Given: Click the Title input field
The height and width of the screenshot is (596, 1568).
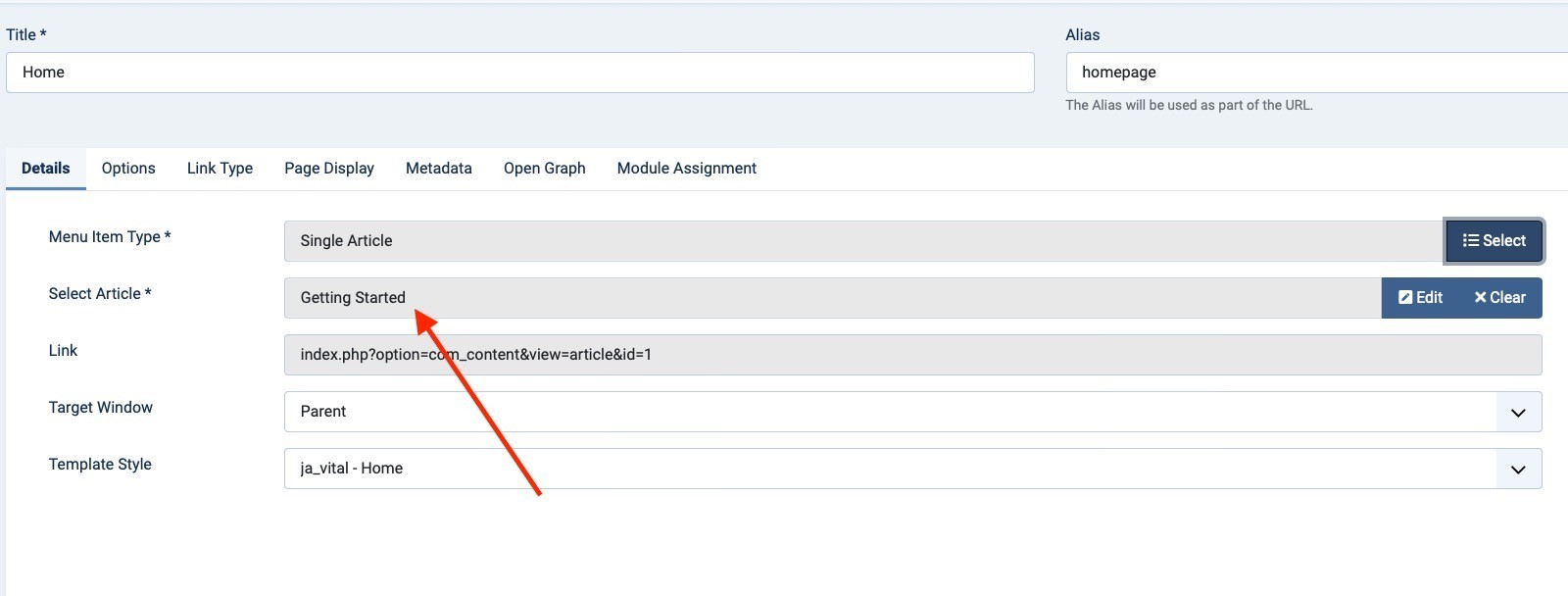Looking at the screenshot, I should [x=520, y=73].
